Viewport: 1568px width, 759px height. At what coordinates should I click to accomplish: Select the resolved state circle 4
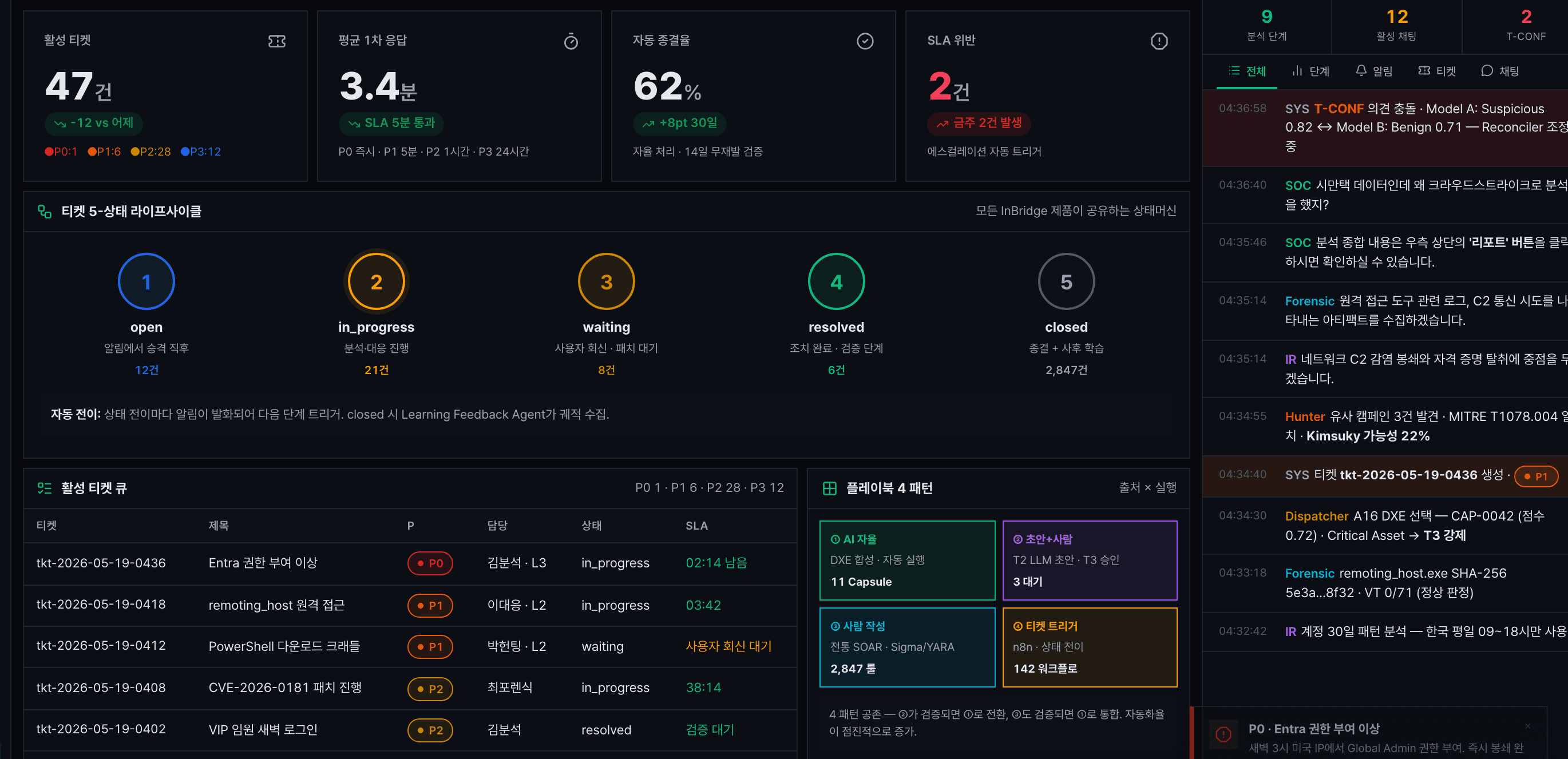pos(836,281)
